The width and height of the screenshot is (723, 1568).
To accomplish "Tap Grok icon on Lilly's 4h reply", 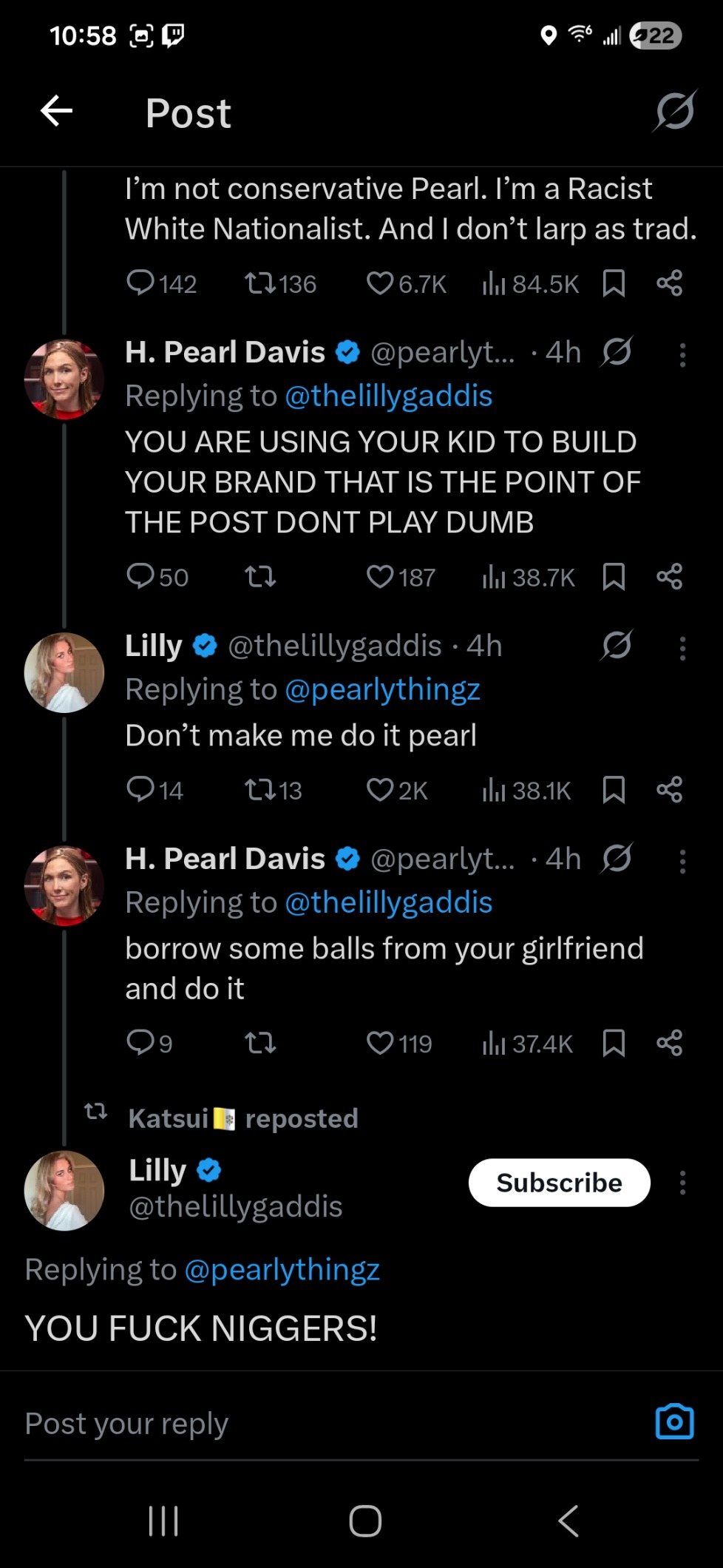I will [616, 646].
